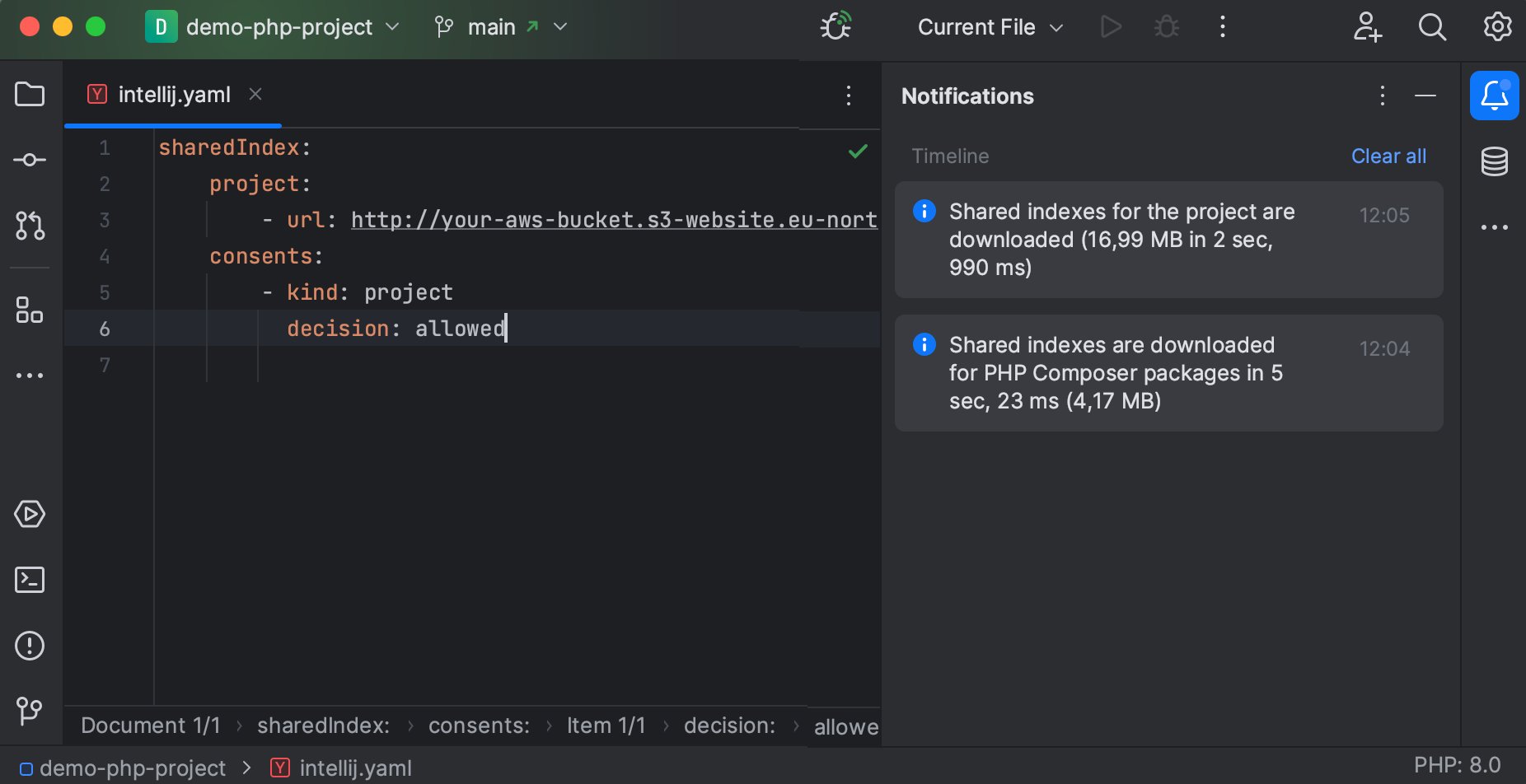Open the S3 bucket URL link
Viewport: 1526px width, 784px height.
tap(614, 220)
